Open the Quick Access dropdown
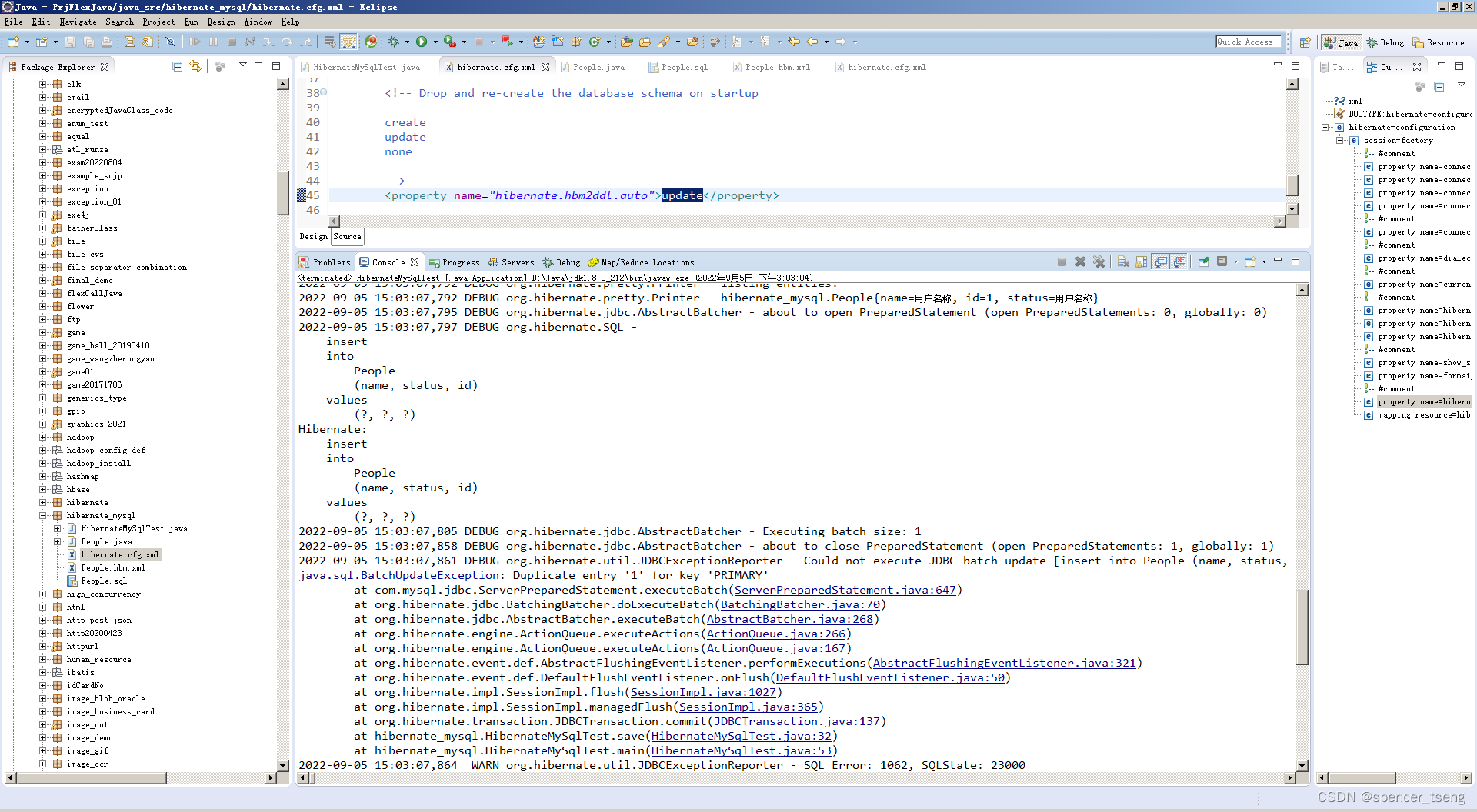 1248,42
